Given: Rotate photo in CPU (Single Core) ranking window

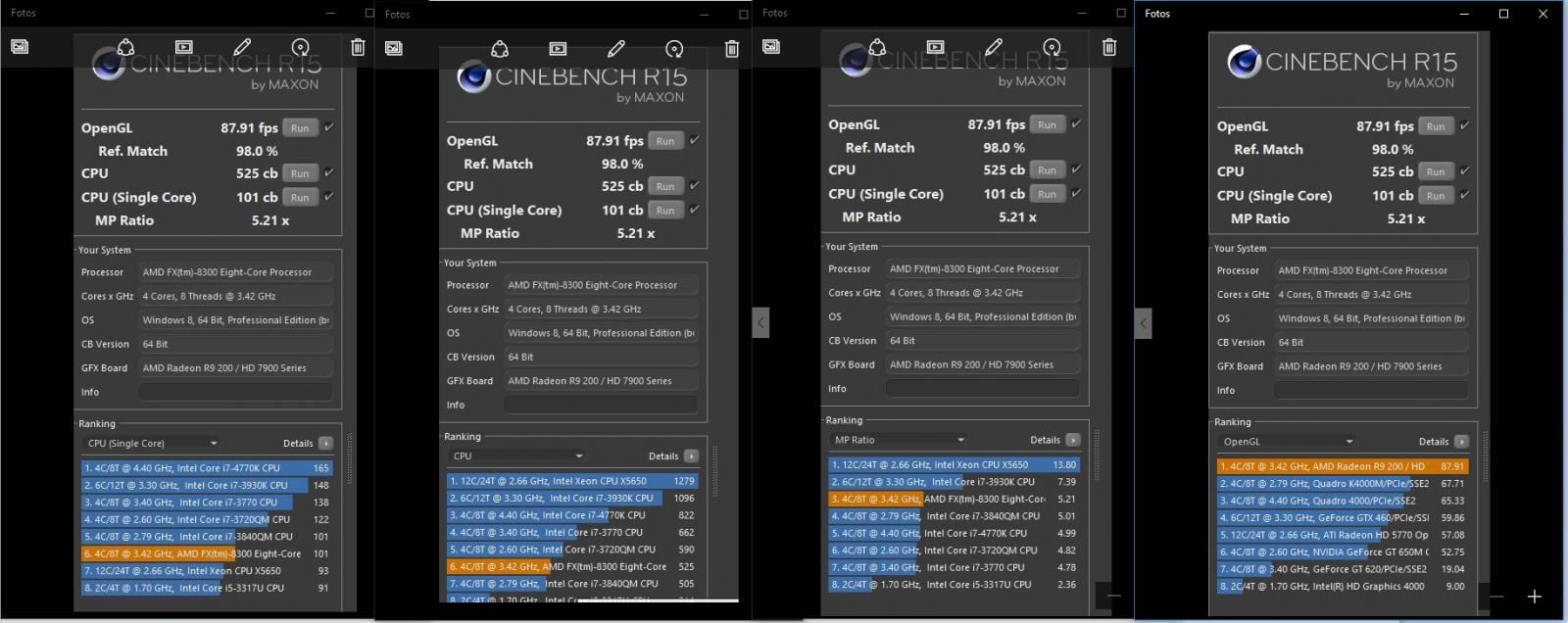Looking at the screenshot, I should (300, 47).
